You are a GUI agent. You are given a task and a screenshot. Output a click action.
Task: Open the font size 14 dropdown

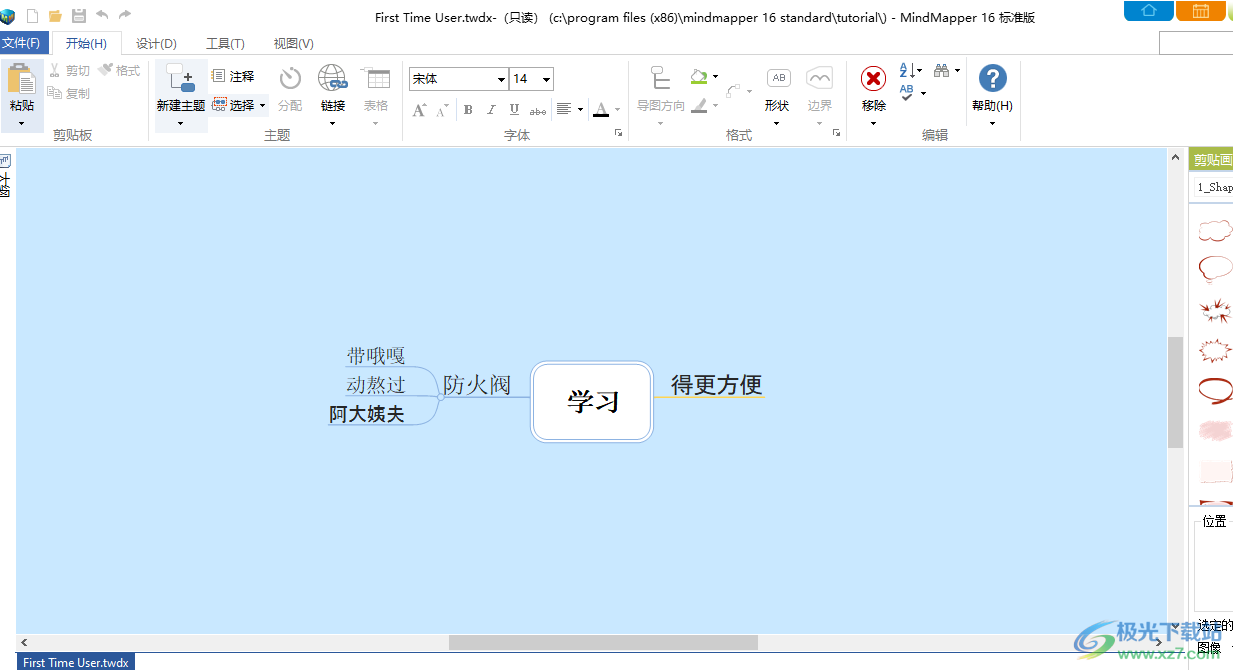coord(546,79)
